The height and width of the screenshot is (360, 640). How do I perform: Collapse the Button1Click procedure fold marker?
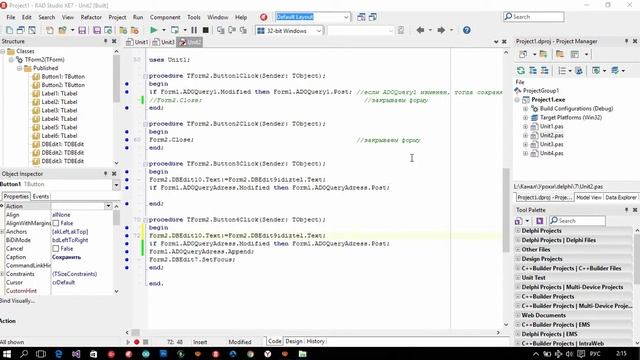pyautogui.click(x=145, y=76)
